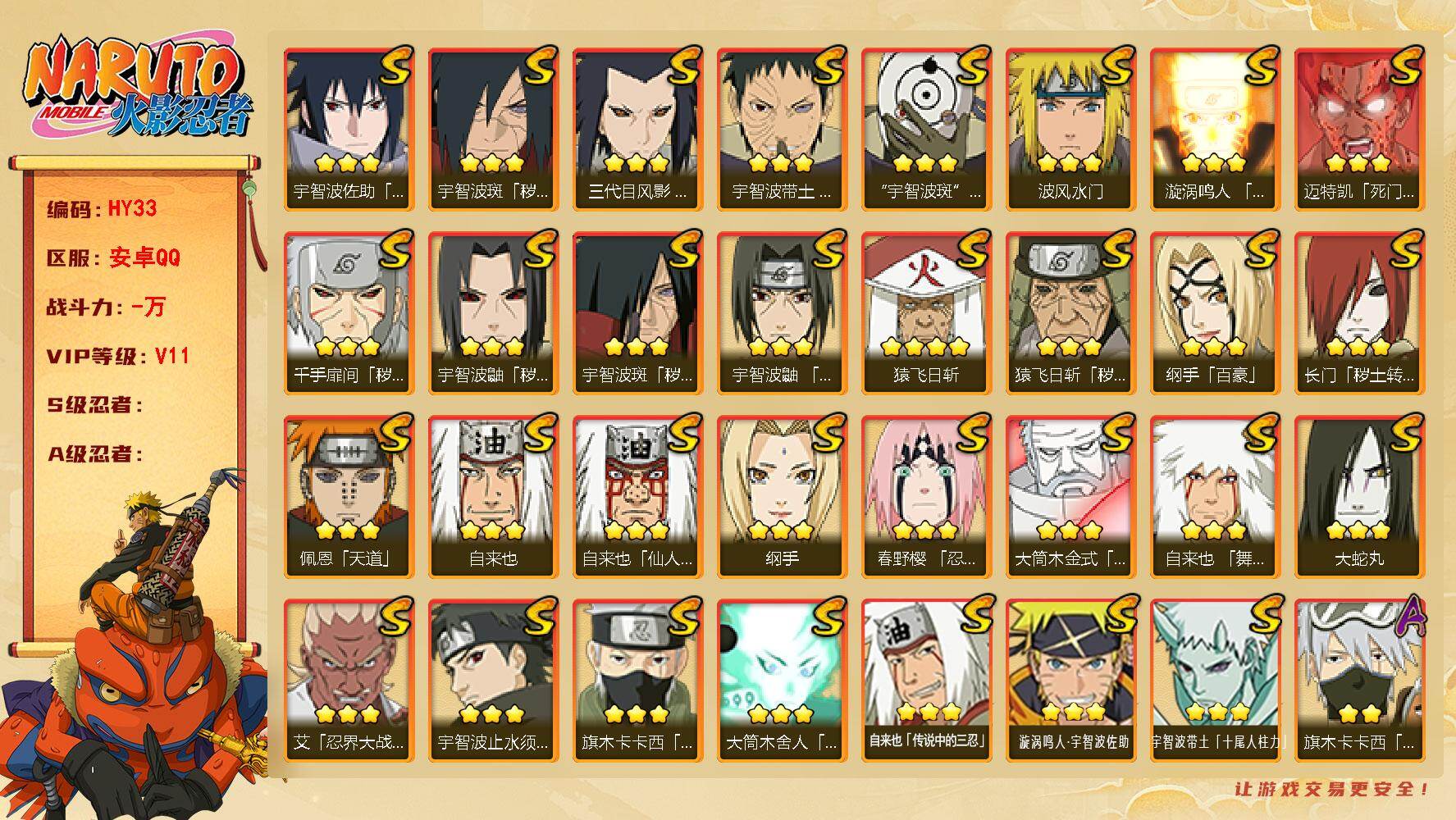Click the A-rank 旗木卡卡西 card
Screen dimensions: 1456x820
click(1359, 681)
